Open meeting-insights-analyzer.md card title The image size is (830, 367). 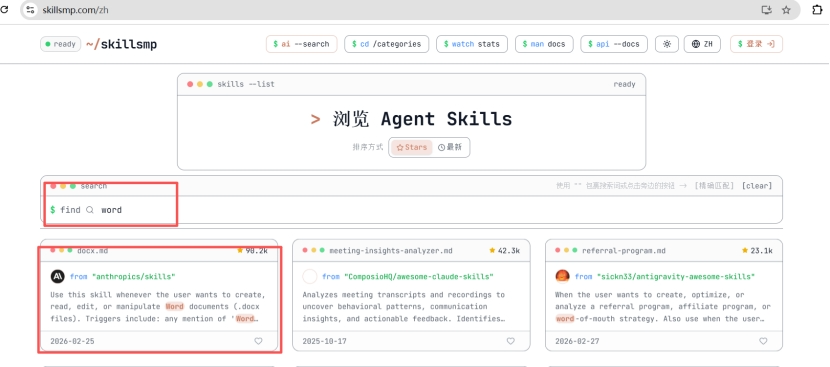391,250
